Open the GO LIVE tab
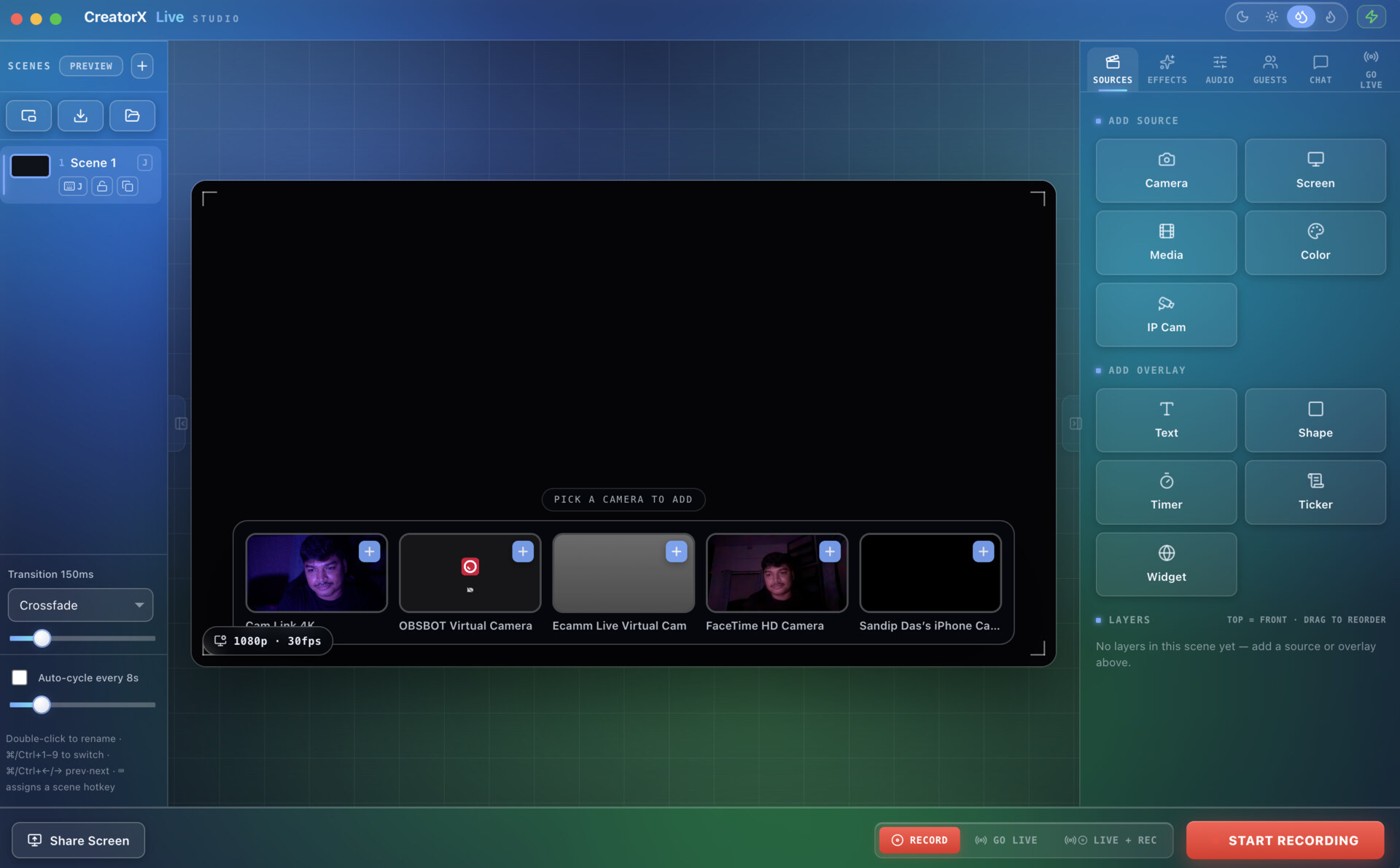This screenshot has height=868, width=1400. tap(1371, 70)
